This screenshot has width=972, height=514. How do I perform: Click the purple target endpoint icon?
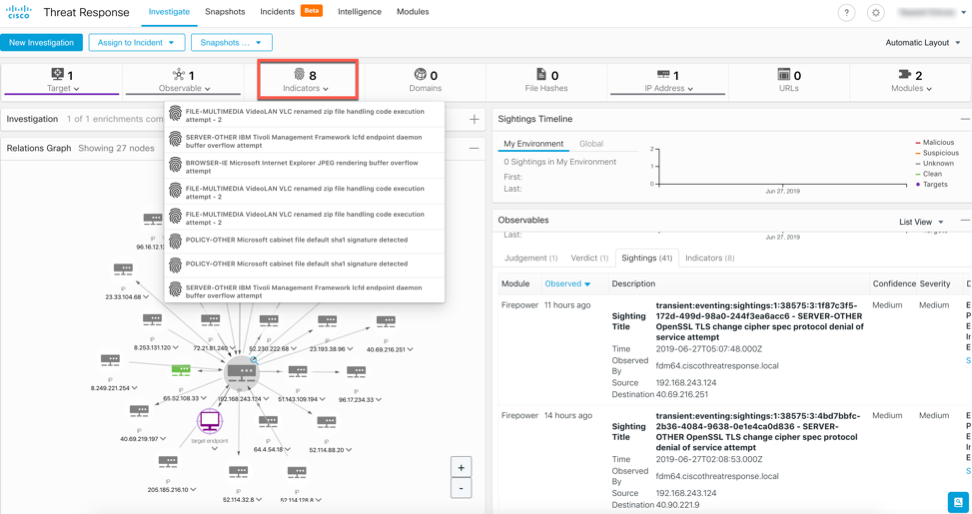coord(209,421)
